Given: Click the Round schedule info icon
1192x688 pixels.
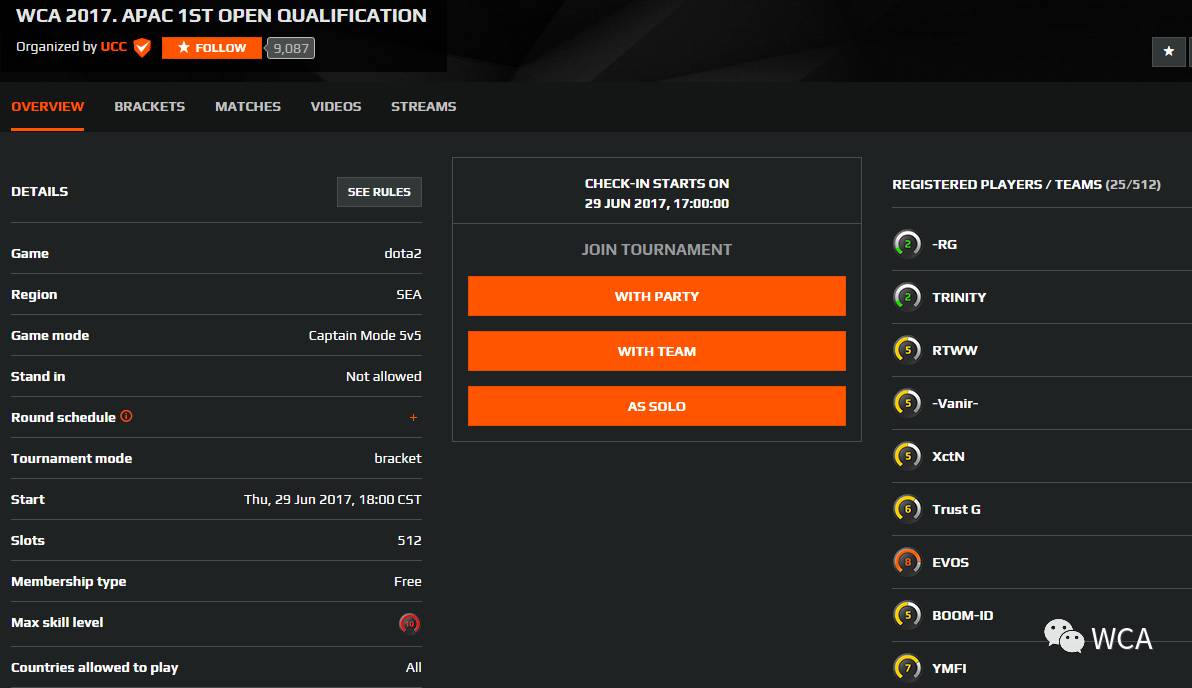Looking at the screenshot, I should pyautogui.click(x=126, y=416).
